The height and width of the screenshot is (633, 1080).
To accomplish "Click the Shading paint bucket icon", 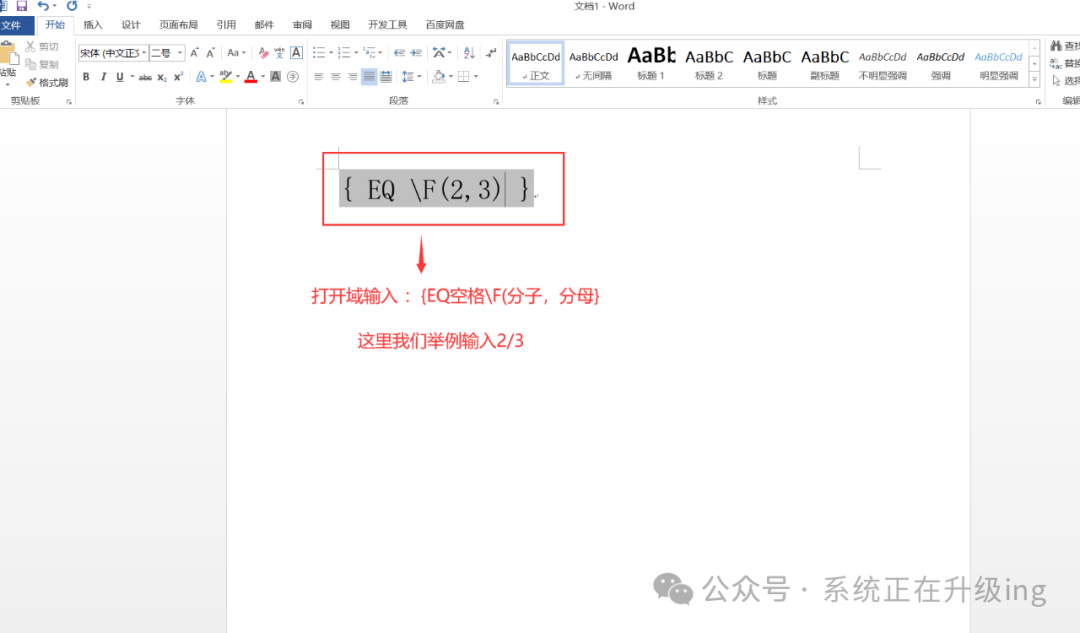I will 439,76.
